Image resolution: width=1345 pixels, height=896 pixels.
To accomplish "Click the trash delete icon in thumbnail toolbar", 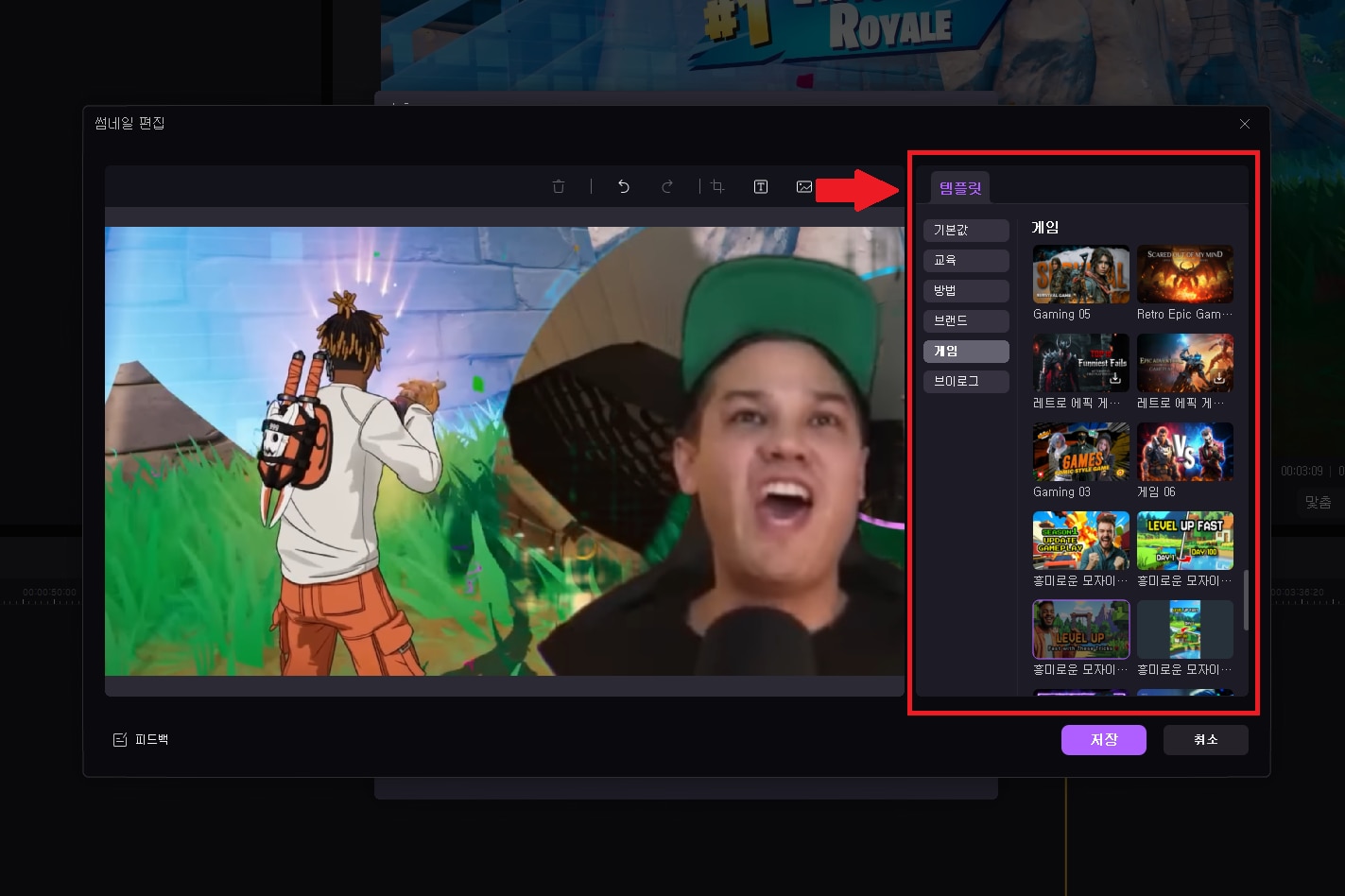I will (559, 187).
